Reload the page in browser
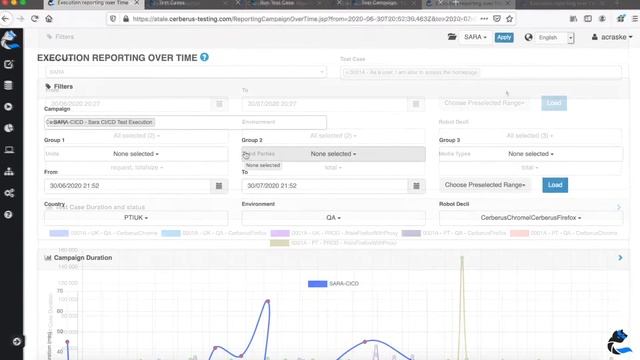Viewport: 640px width, 360px height. click(x=35, y=19)
